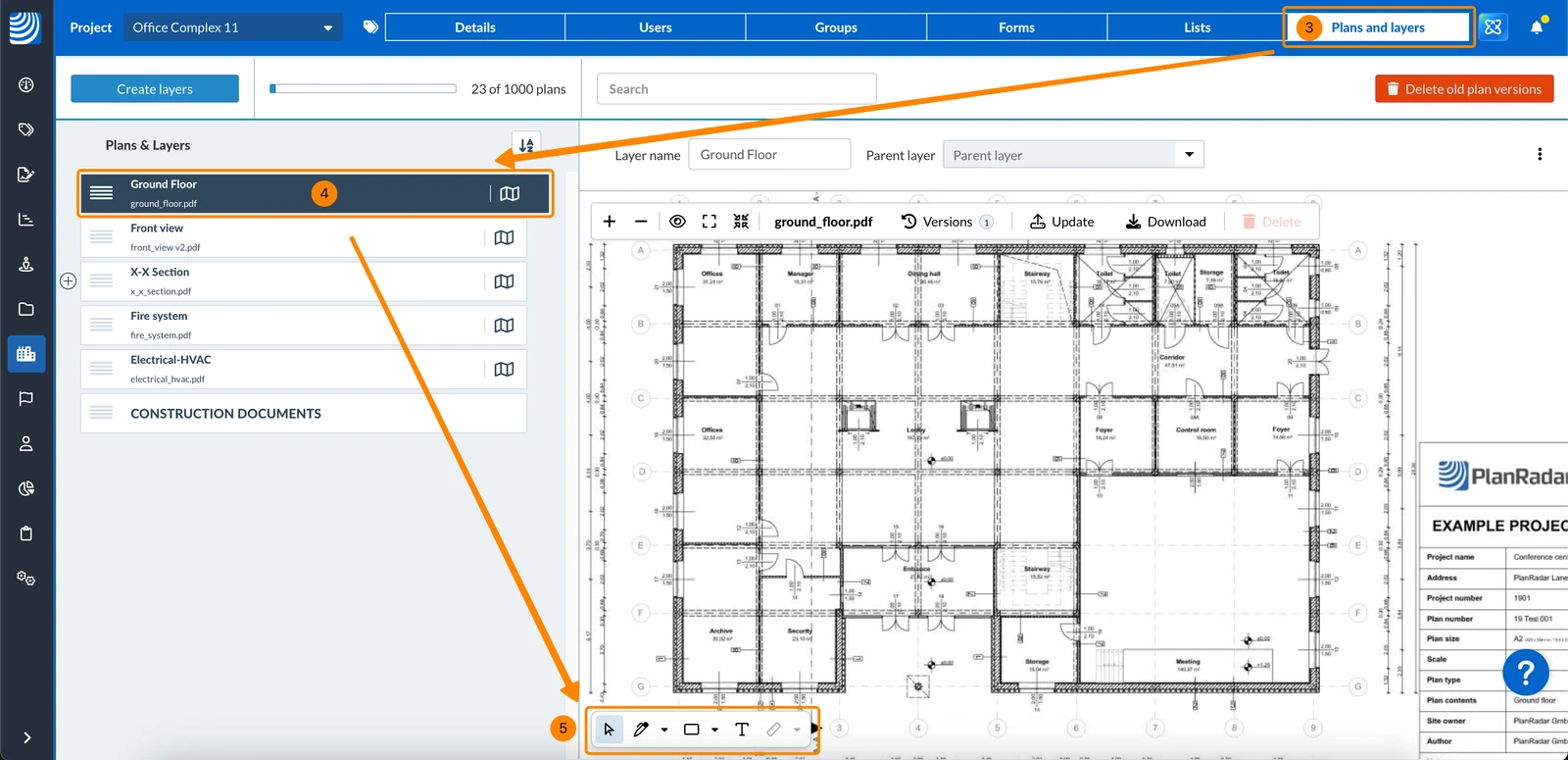Click the PlanRadar logo in the sidebar
Image resolution: width=1568 pixels, height=760 pixels.
coord(25,26)
